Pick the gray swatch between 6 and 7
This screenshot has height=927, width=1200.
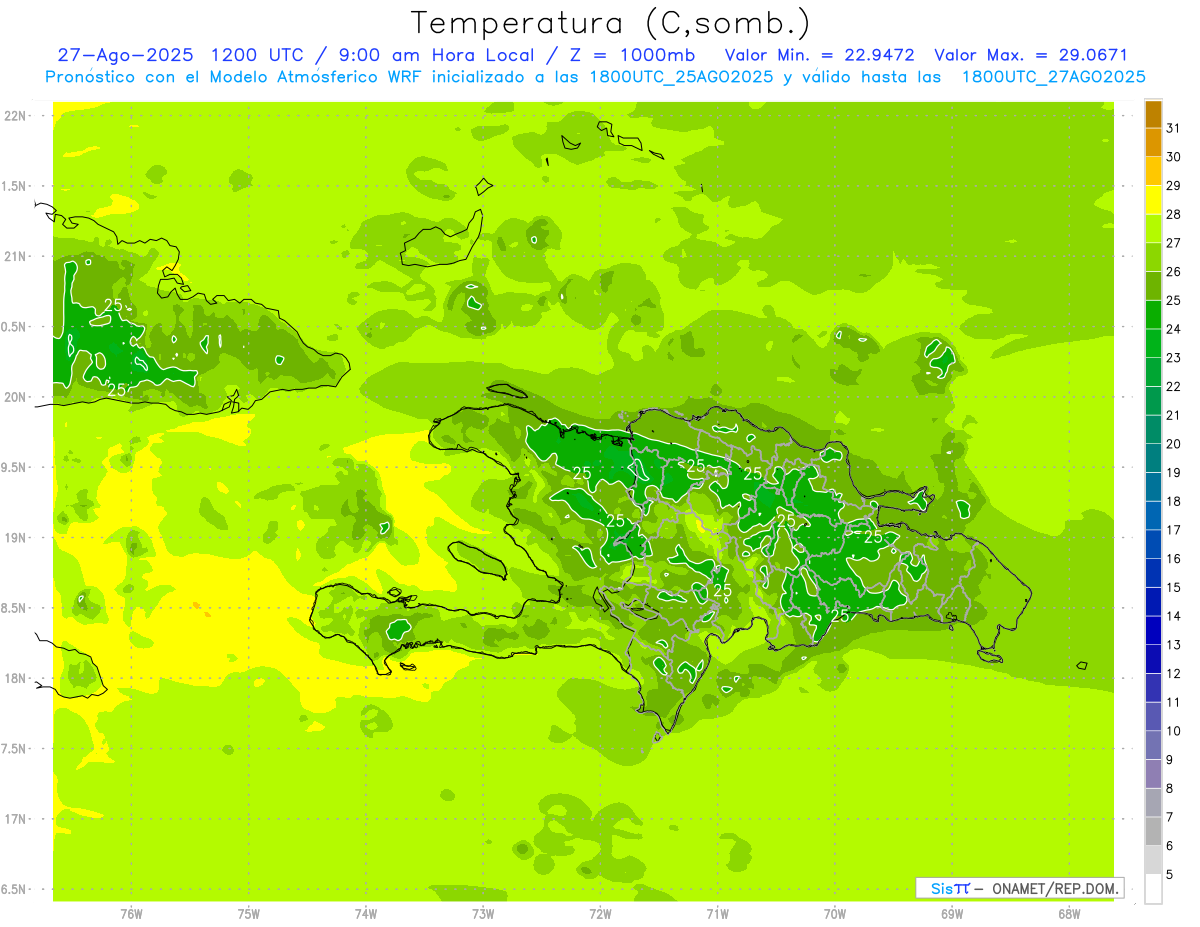coord(1153,832)
